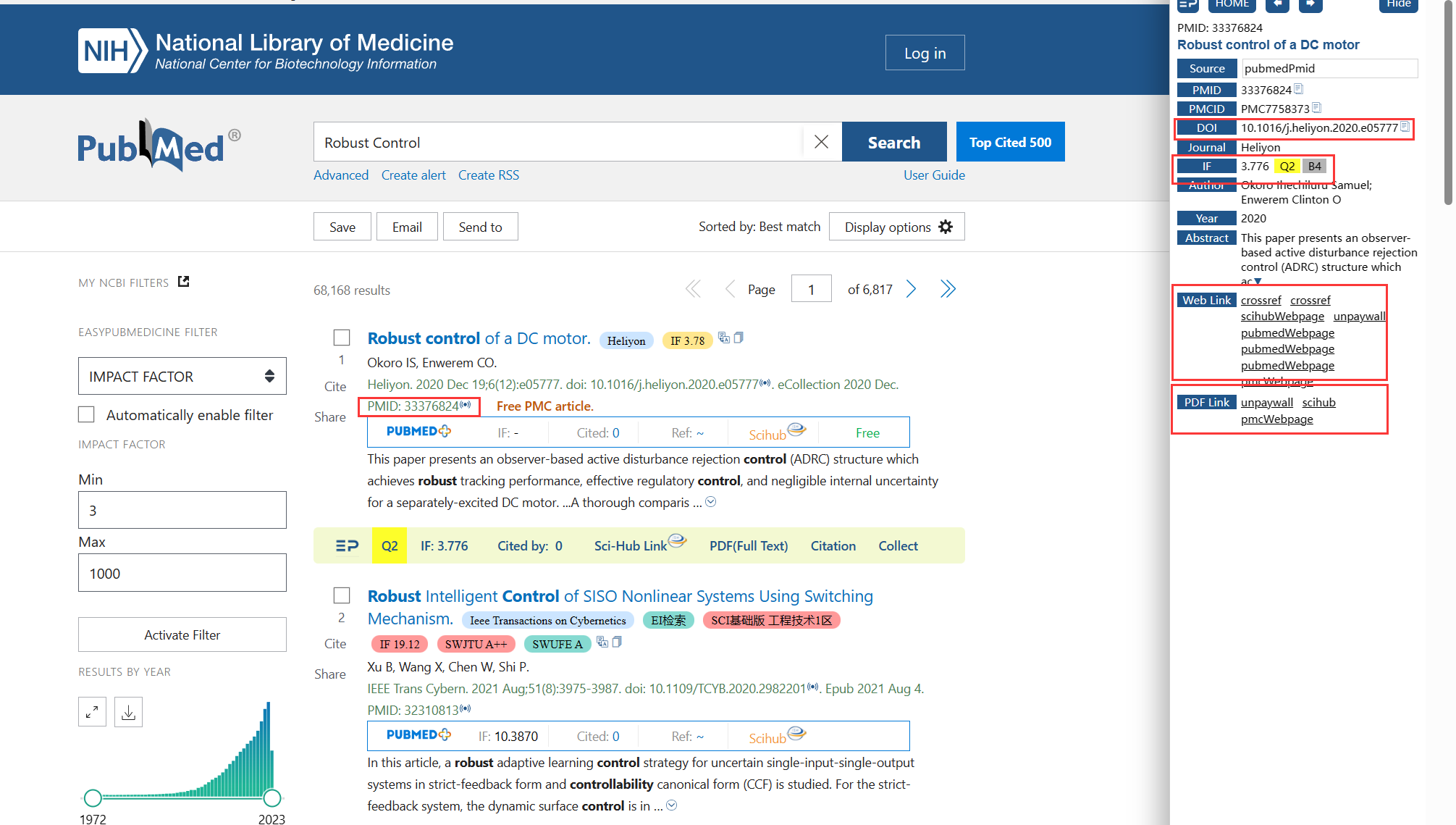The height and width of the screenshot is (825, 1456).
Task: Open the Advanced search link
Action: [341, 175]
